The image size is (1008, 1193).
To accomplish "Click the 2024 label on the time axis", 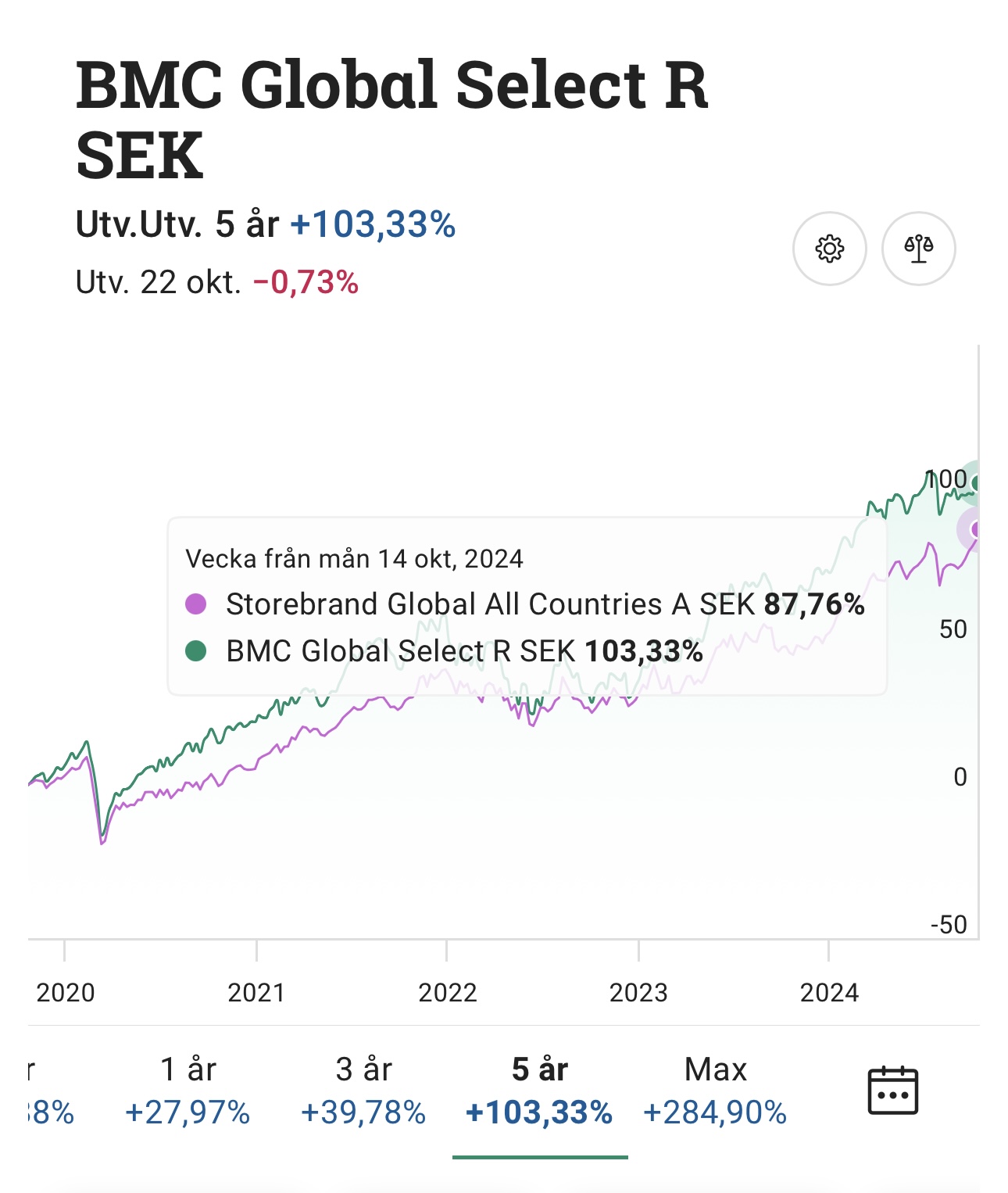I will (829, 993).
